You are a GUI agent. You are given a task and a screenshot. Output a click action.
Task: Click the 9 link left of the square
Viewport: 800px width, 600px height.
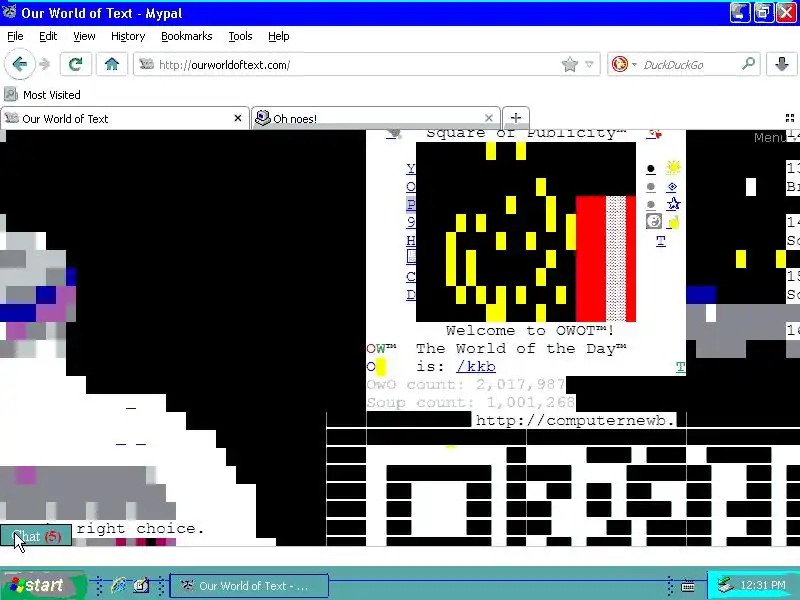click(411, 222)
